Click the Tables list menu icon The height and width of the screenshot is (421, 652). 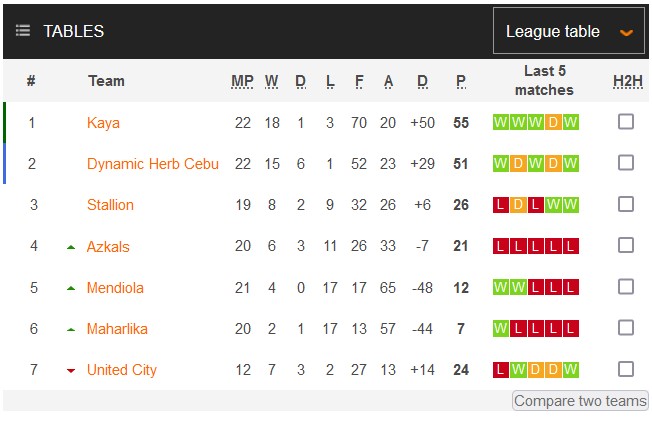pos(23,31)
